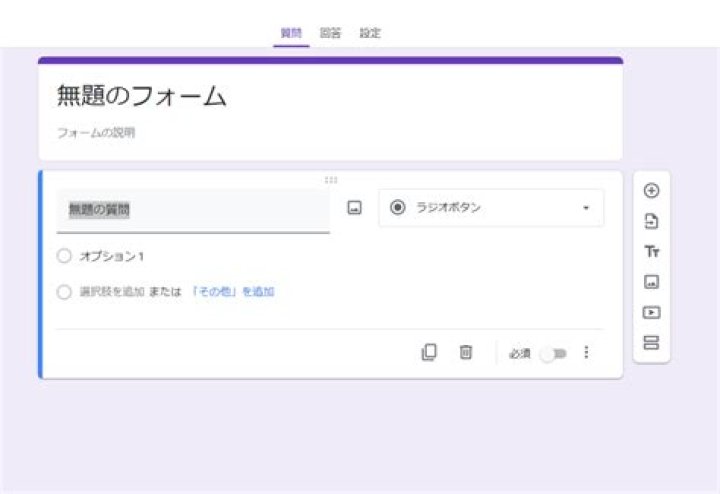
Task: Insert image into the question
Action: [354, 208]
